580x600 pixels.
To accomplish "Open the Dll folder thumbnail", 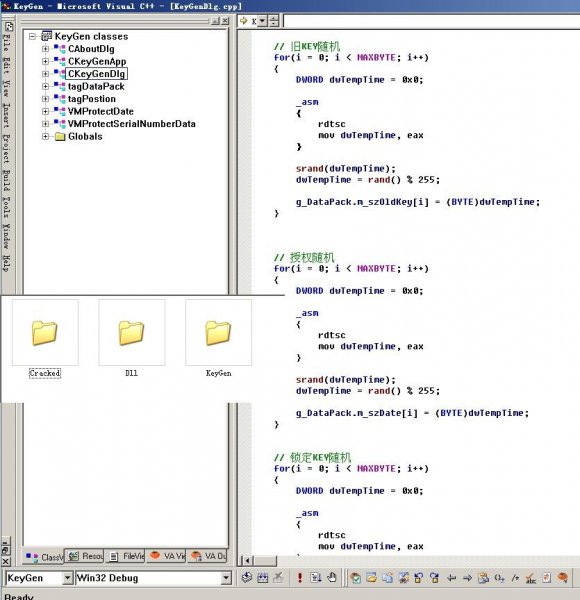I will point(132,333).
